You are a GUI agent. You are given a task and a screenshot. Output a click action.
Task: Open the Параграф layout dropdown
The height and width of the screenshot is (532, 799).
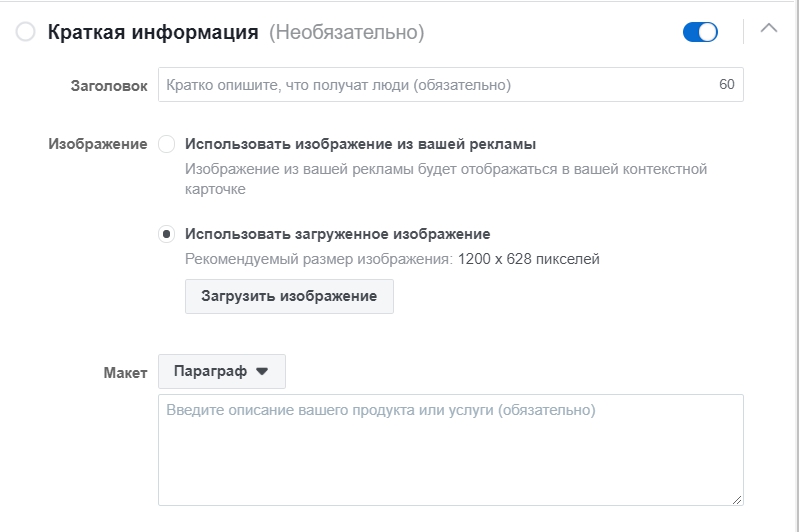pyautogui.click(x=221, y=371)
